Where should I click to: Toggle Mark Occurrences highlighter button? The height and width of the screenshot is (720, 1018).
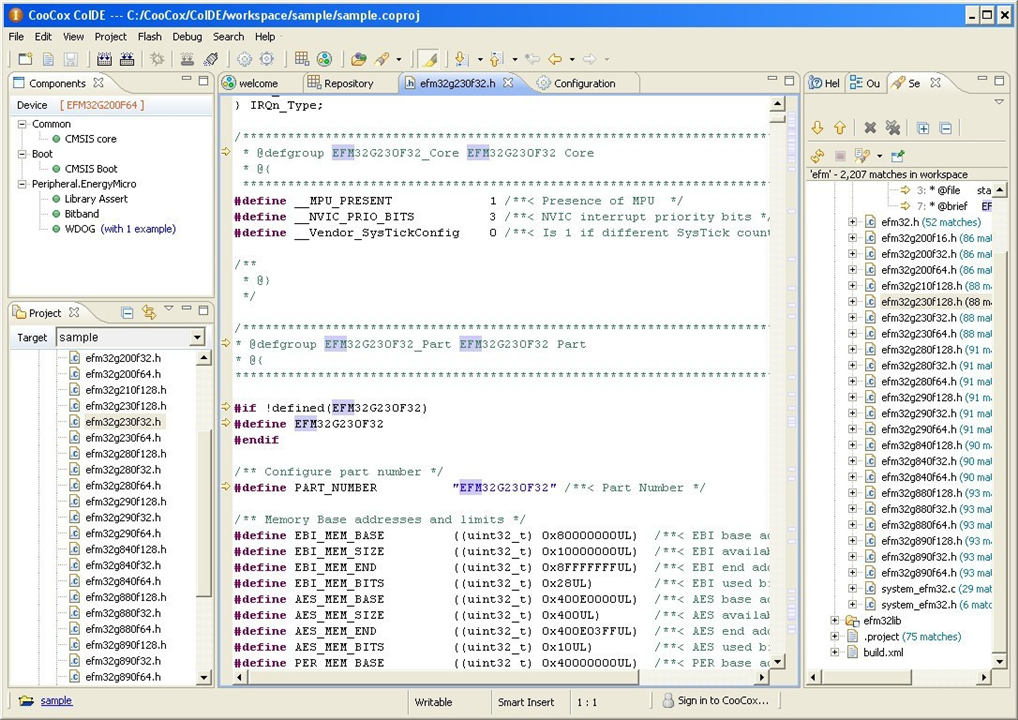tap(428, 60)
